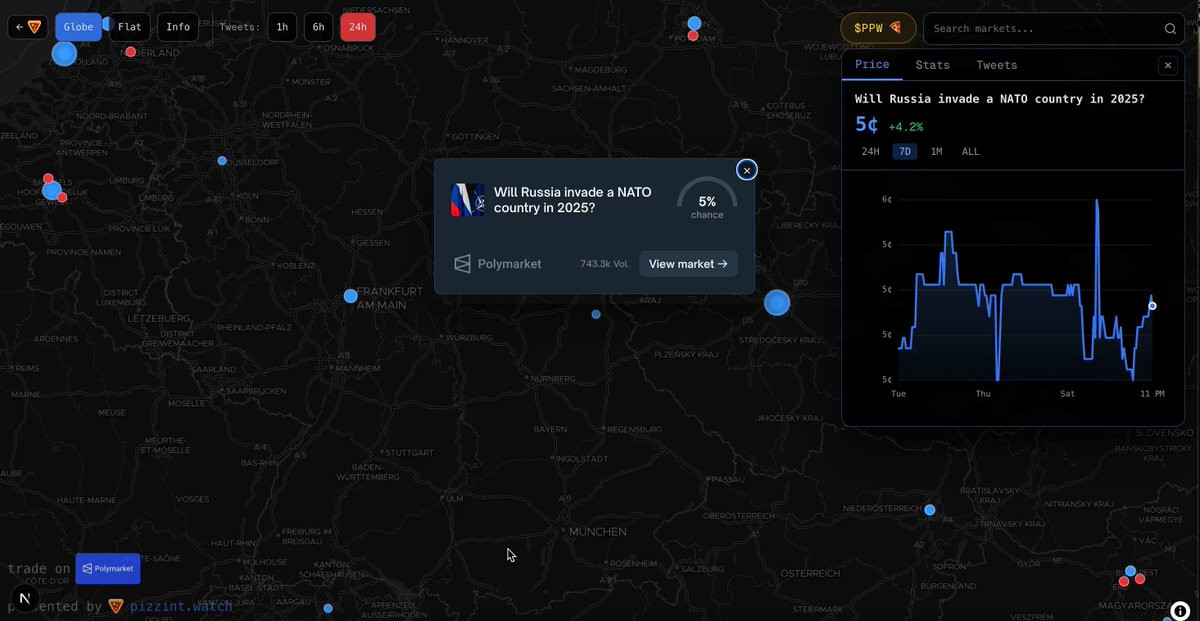Select the ALL chart range
The height and width of the screenshot is (621, 1200).
970,152
